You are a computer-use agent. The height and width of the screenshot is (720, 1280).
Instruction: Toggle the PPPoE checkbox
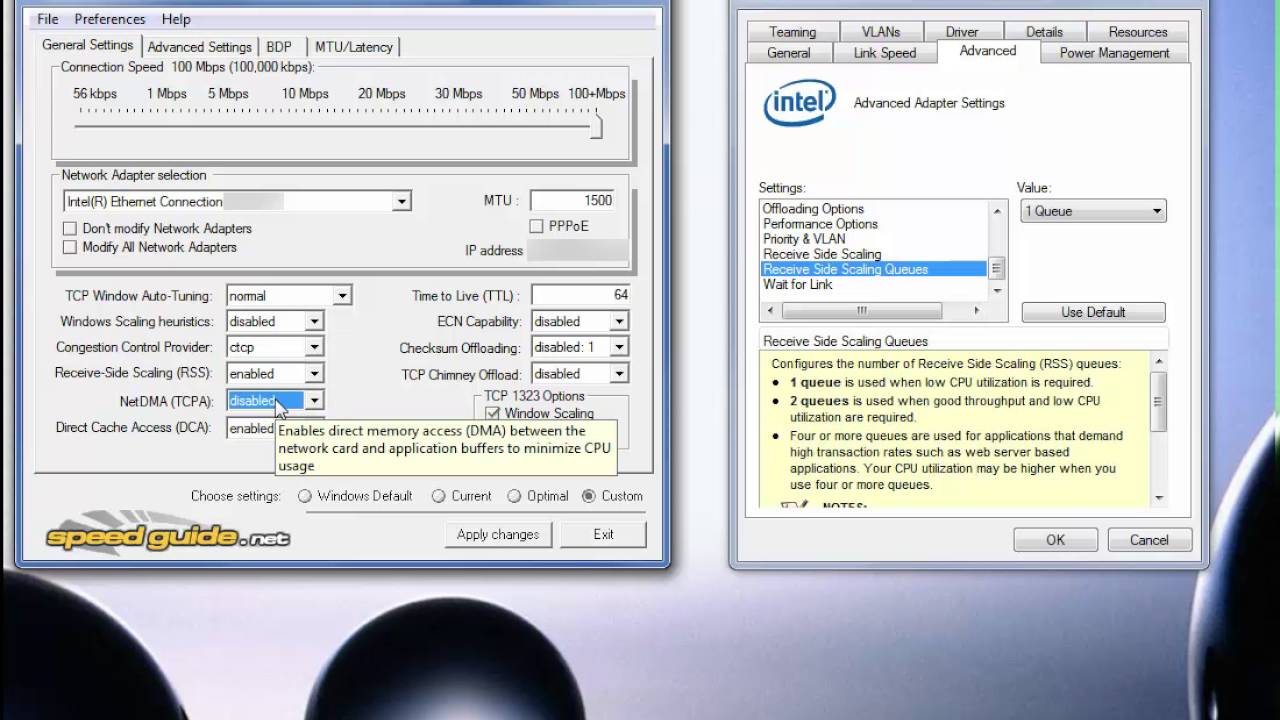(536, 226)
